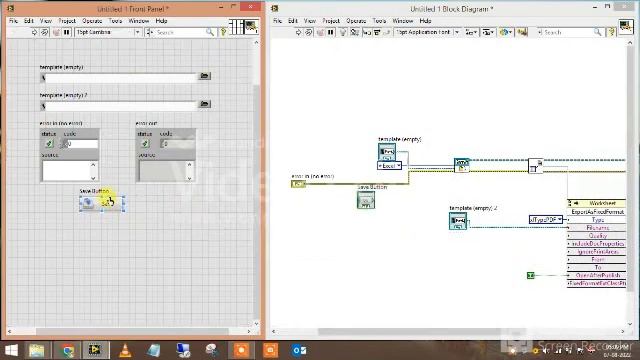The image size is (640, 360).
Task: Open the Align Objects dropdown
Action: pyautogui.click(x=471, y=32)
